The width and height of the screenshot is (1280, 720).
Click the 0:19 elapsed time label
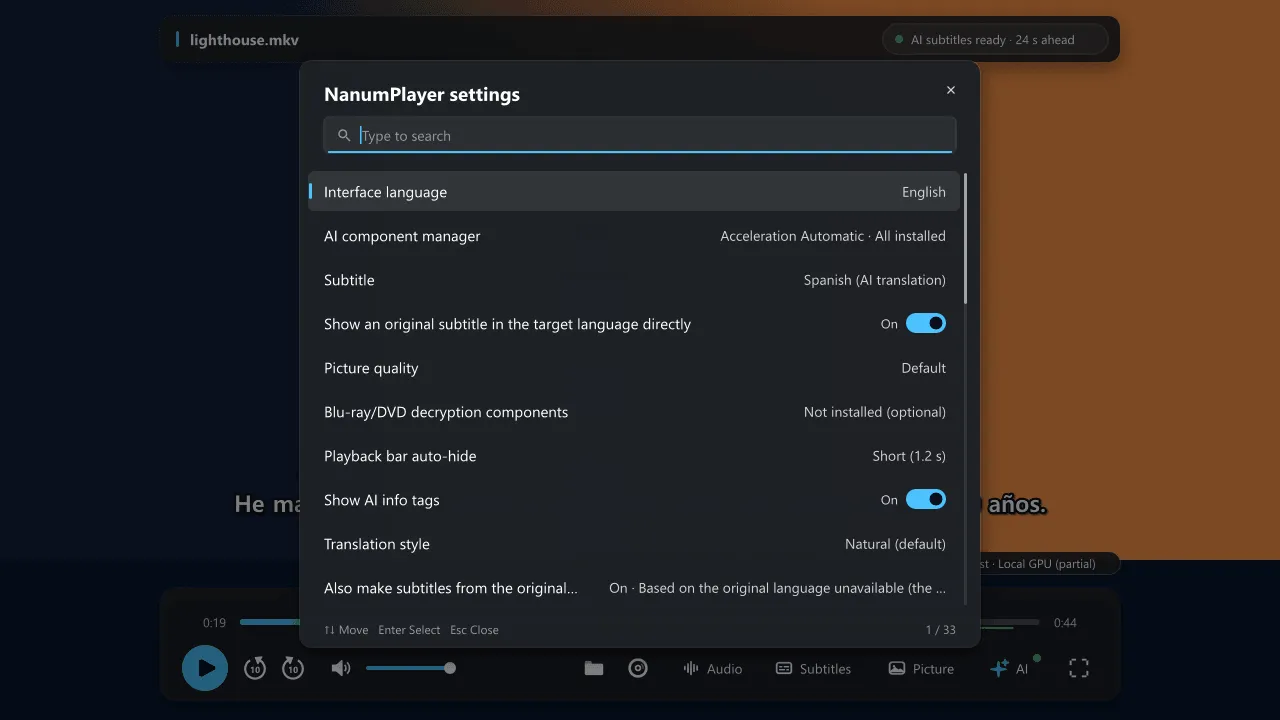pos(214,622)
